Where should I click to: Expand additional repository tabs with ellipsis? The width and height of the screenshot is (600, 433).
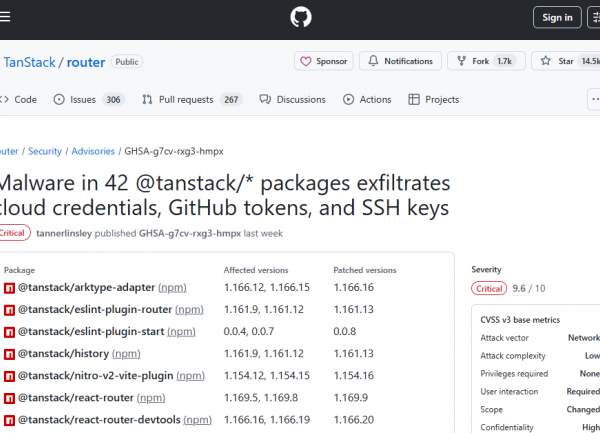coord(594,99)
